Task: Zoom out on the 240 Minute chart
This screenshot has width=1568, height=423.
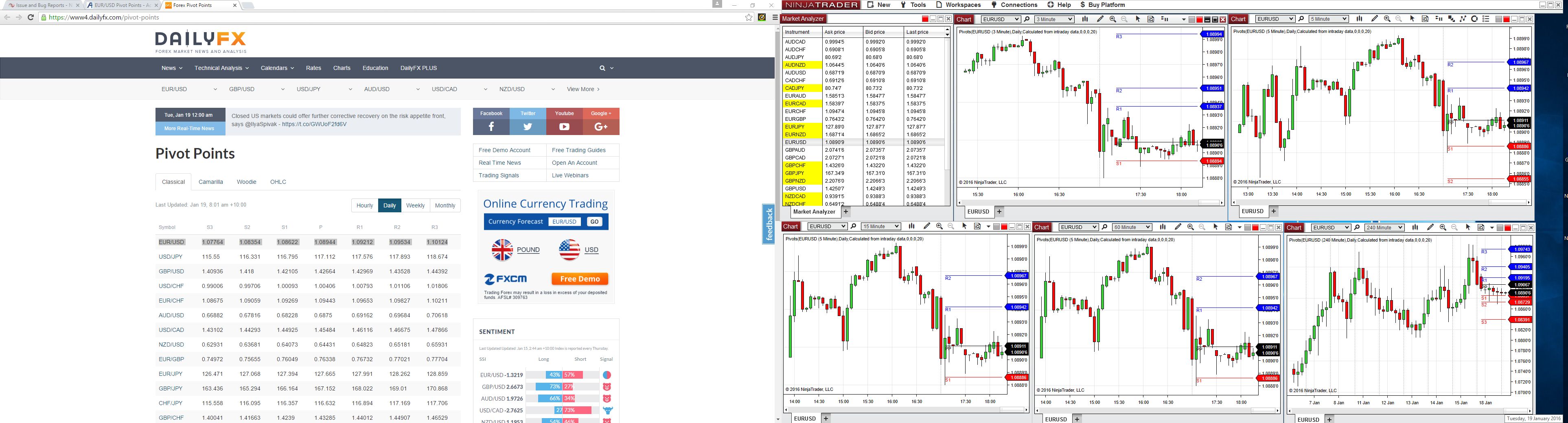Action: (x=1455, y=228)
